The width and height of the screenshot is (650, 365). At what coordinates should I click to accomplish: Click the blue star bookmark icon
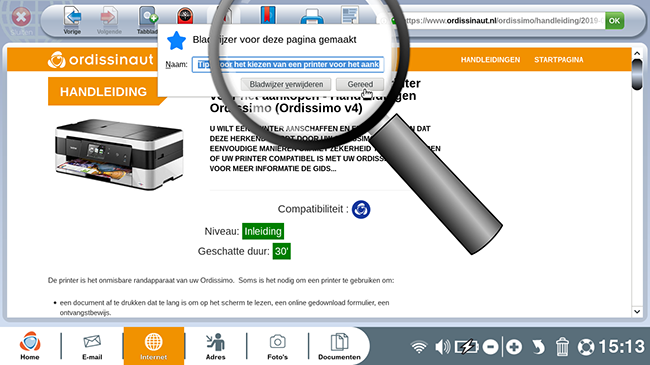click(x=176, y=41)
